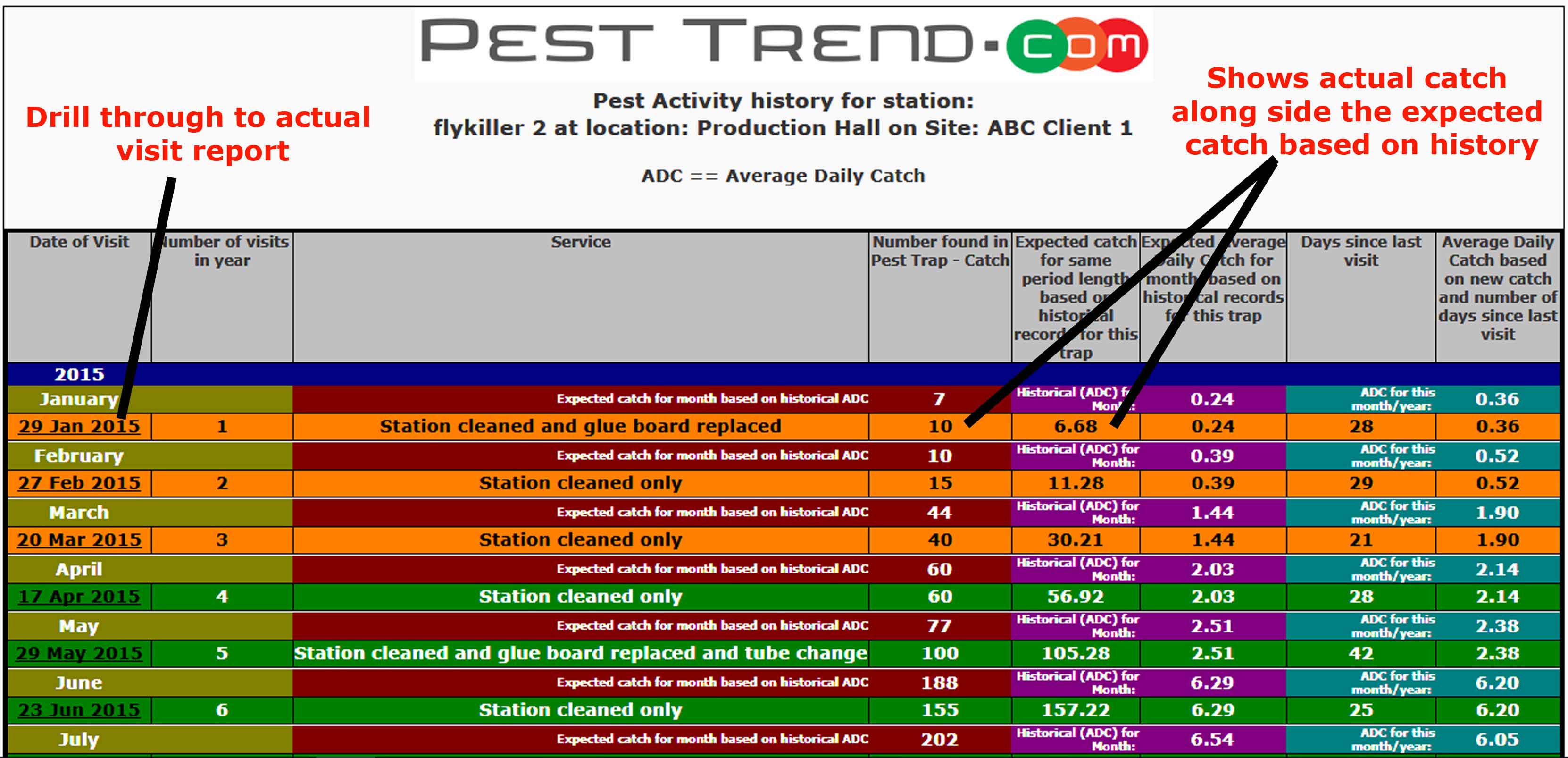Click the 'Pest Activity history for station:' heading

pos(784,101)
